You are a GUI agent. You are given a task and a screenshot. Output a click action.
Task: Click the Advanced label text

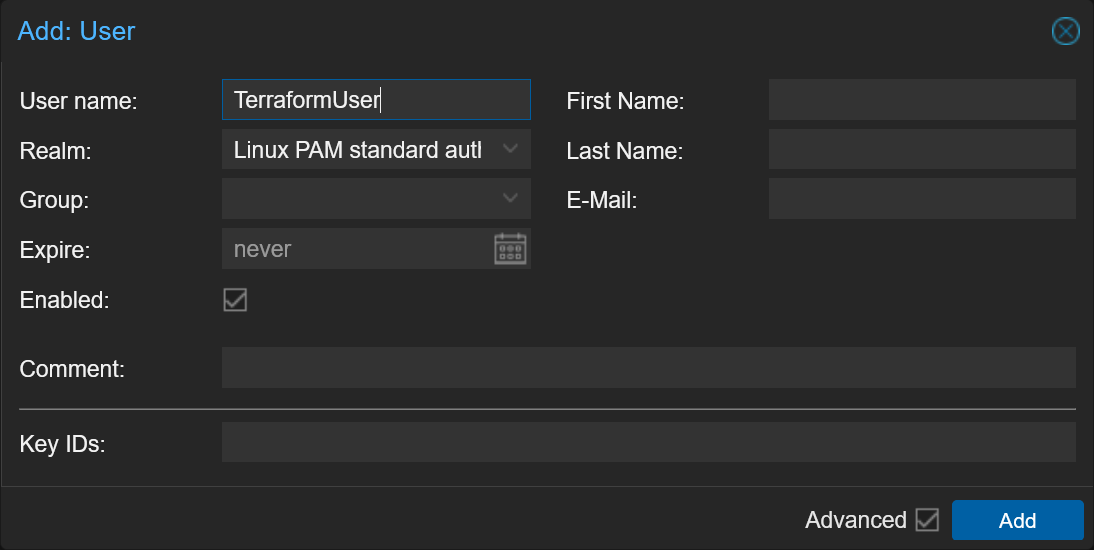pyautogui.click(x=855, y=520)
